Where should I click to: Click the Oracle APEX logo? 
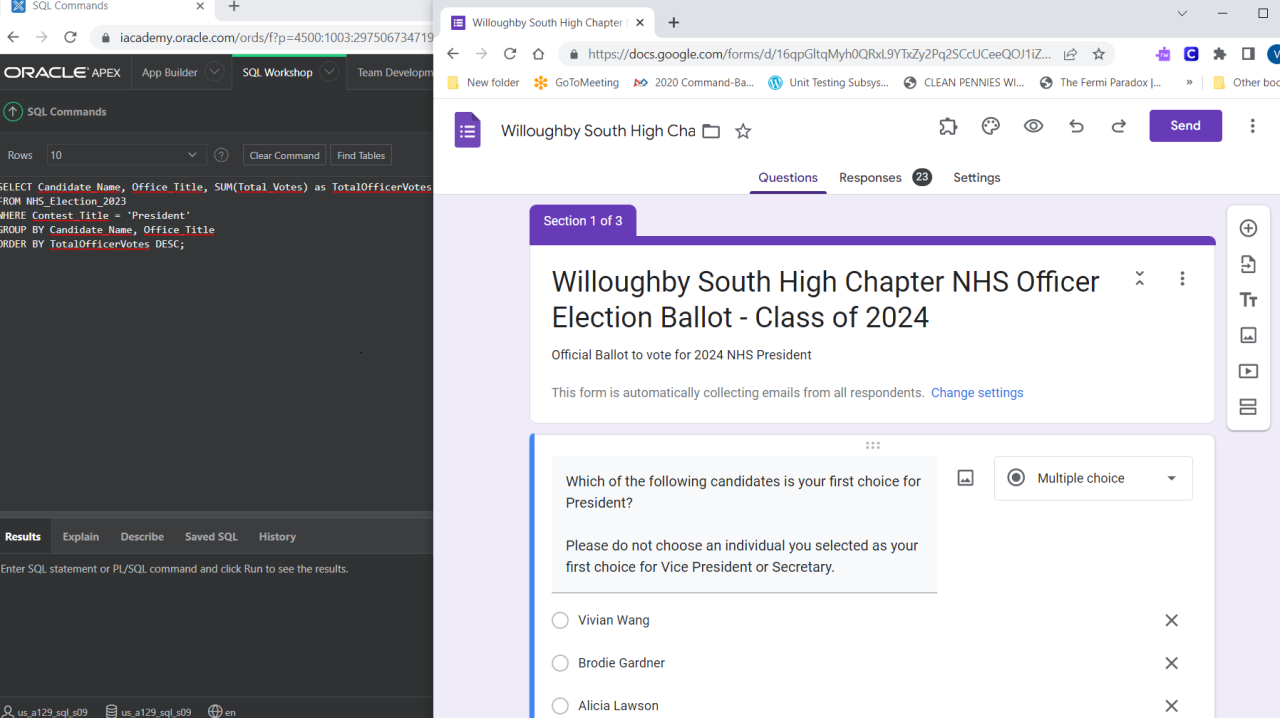pos(62,73)
